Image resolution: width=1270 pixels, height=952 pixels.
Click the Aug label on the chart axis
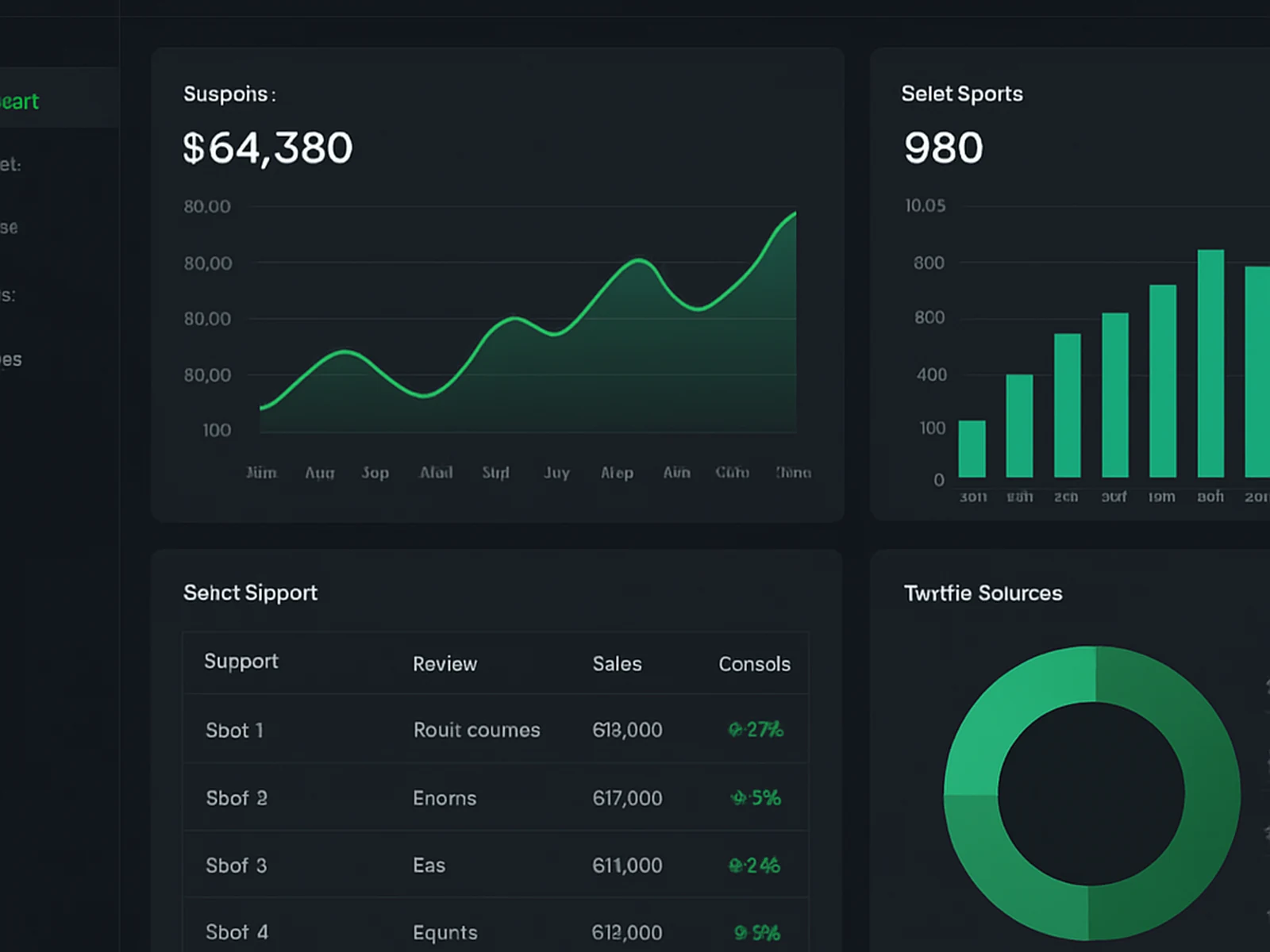coord(319,472)
